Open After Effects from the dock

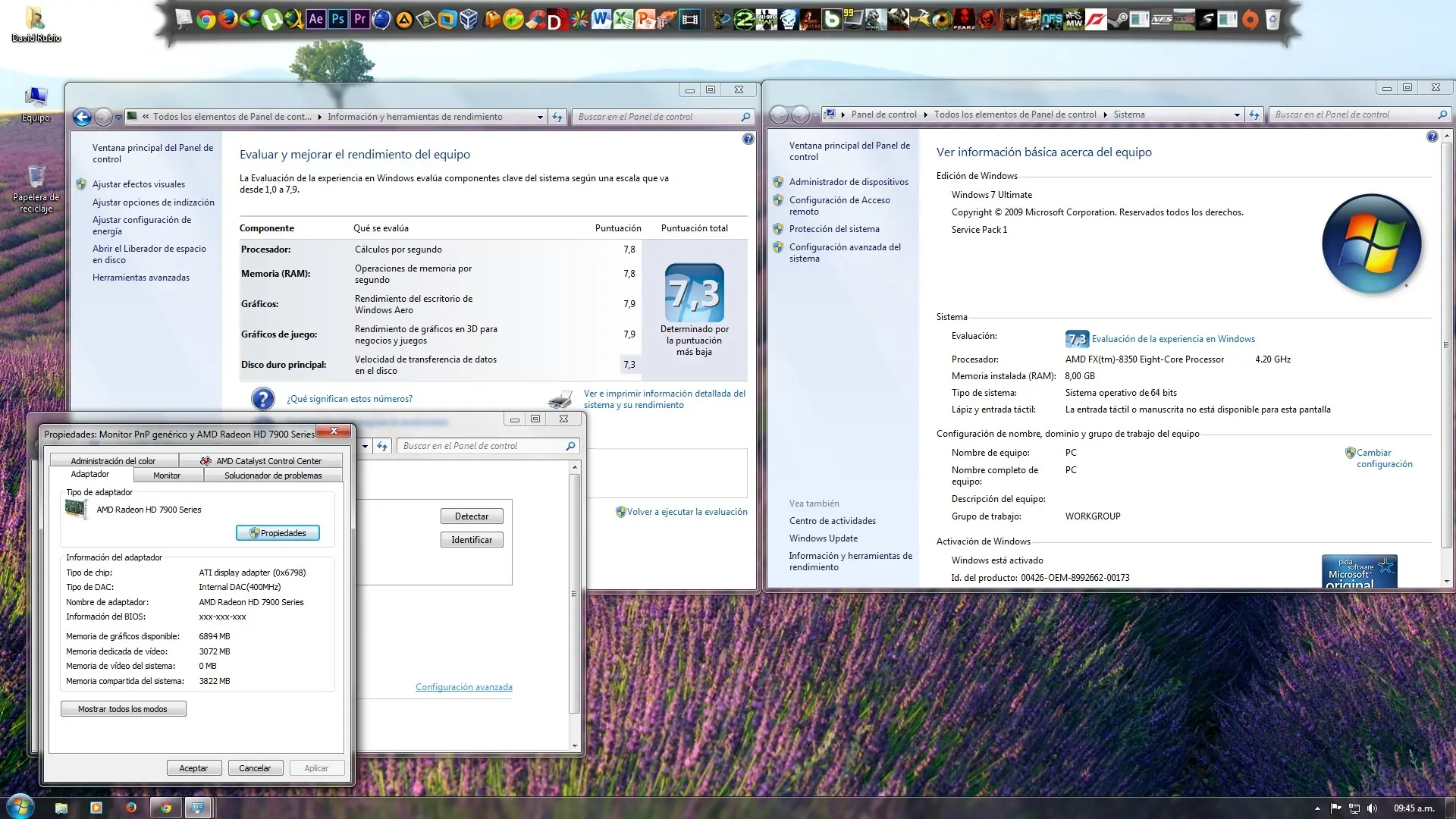(316, 20)
